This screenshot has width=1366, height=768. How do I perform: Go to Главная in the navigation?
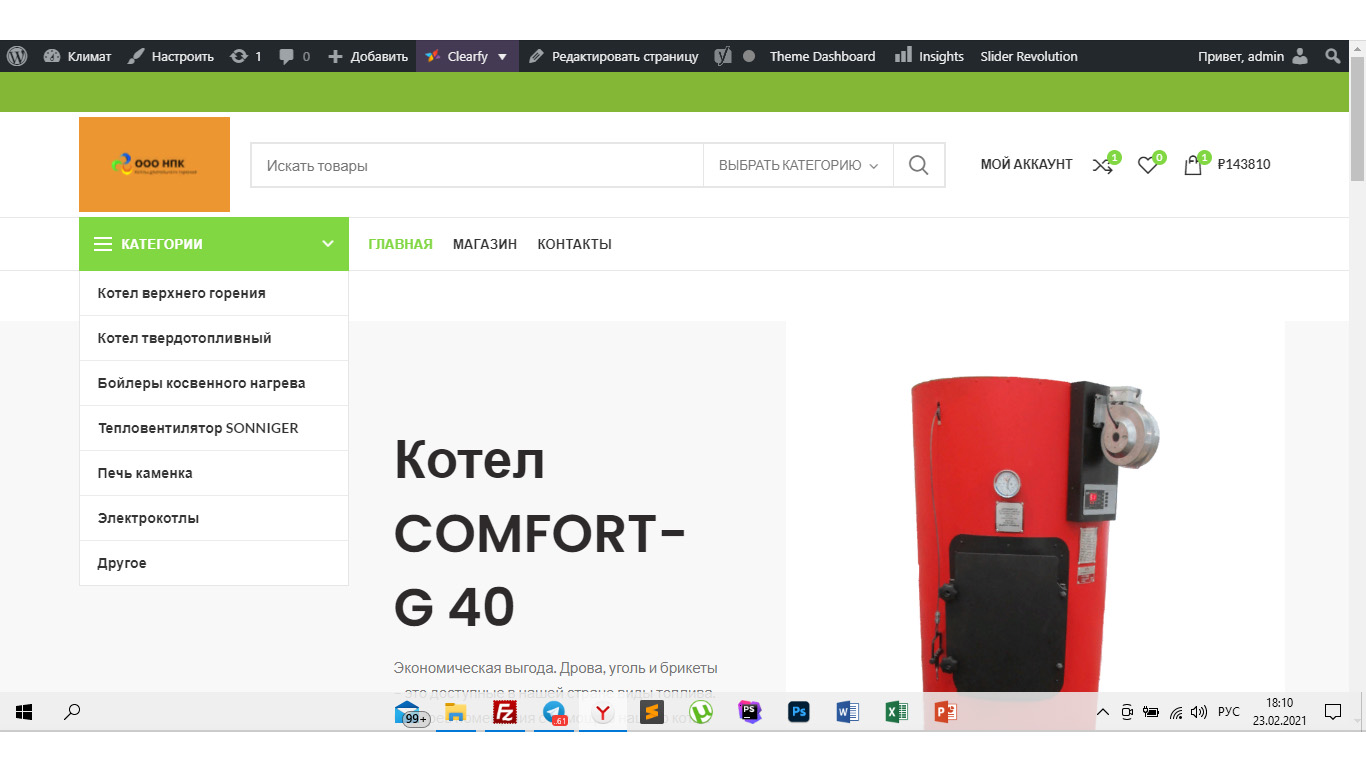tap(400, 244)
